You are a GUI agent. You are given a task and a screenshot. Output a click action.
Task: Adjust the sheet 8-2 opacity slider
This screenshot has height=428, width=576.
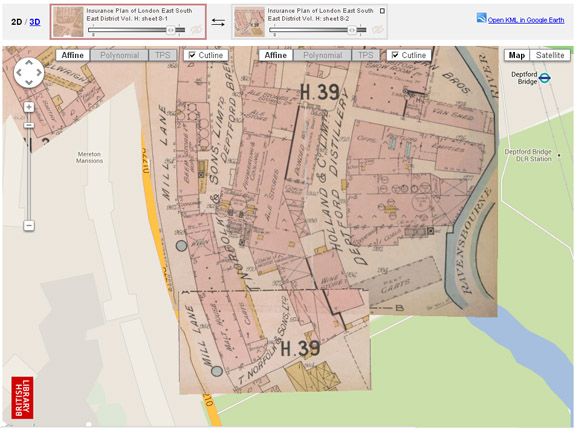point(352,30)
